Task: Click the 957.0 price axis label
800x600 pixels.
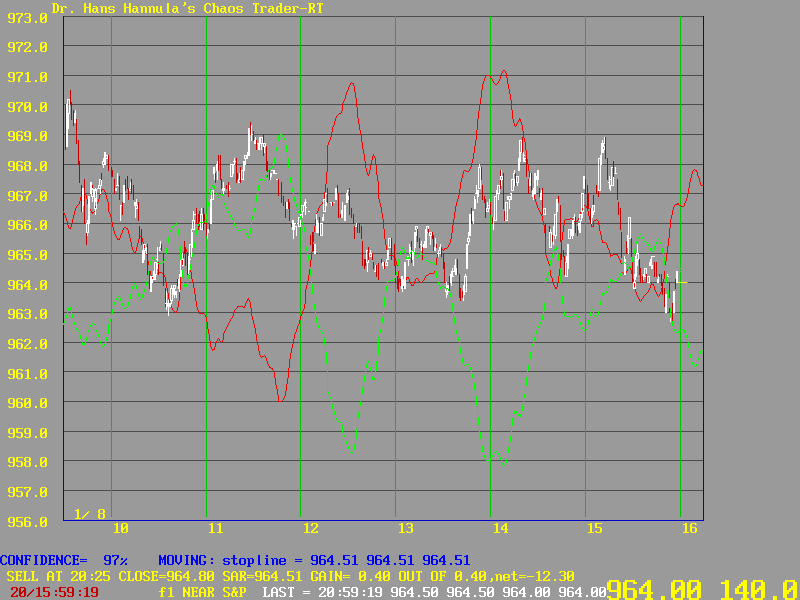Action: 27,492
